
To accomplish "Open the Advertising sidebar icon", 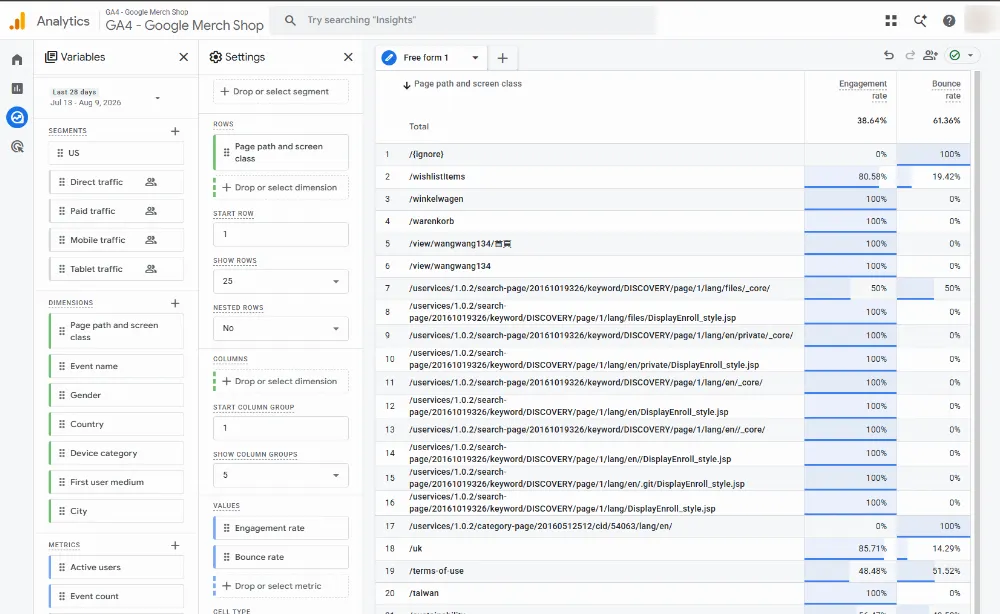I will click(x=17, y=147).
